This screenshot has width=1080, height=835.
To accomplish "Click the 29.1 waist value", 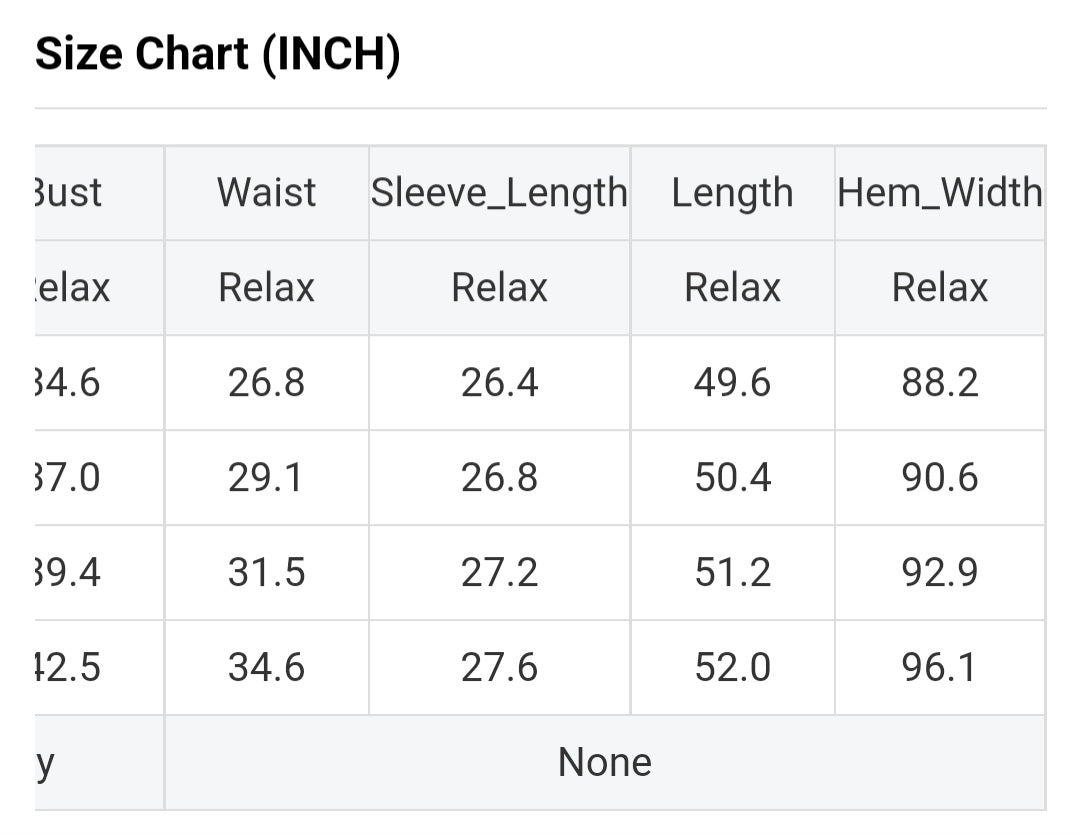I will pyautogui.click(x=266, y=478).
